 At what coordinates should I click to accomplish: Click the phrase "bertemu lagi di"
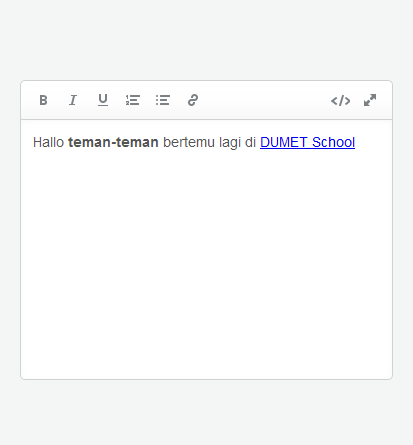tap(209, 143)
